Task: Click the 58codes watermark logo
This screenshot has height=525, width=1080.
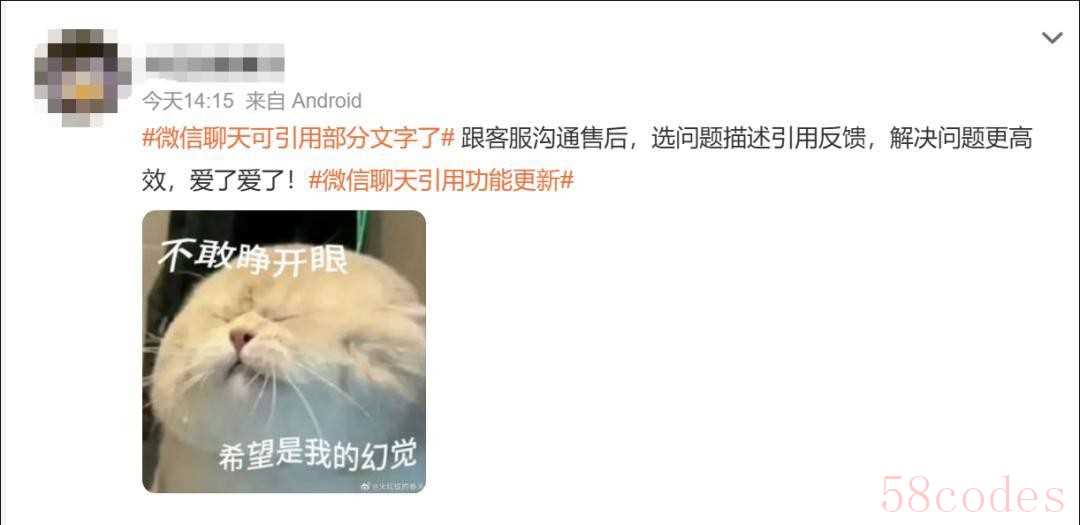Action: click(973, 495)
